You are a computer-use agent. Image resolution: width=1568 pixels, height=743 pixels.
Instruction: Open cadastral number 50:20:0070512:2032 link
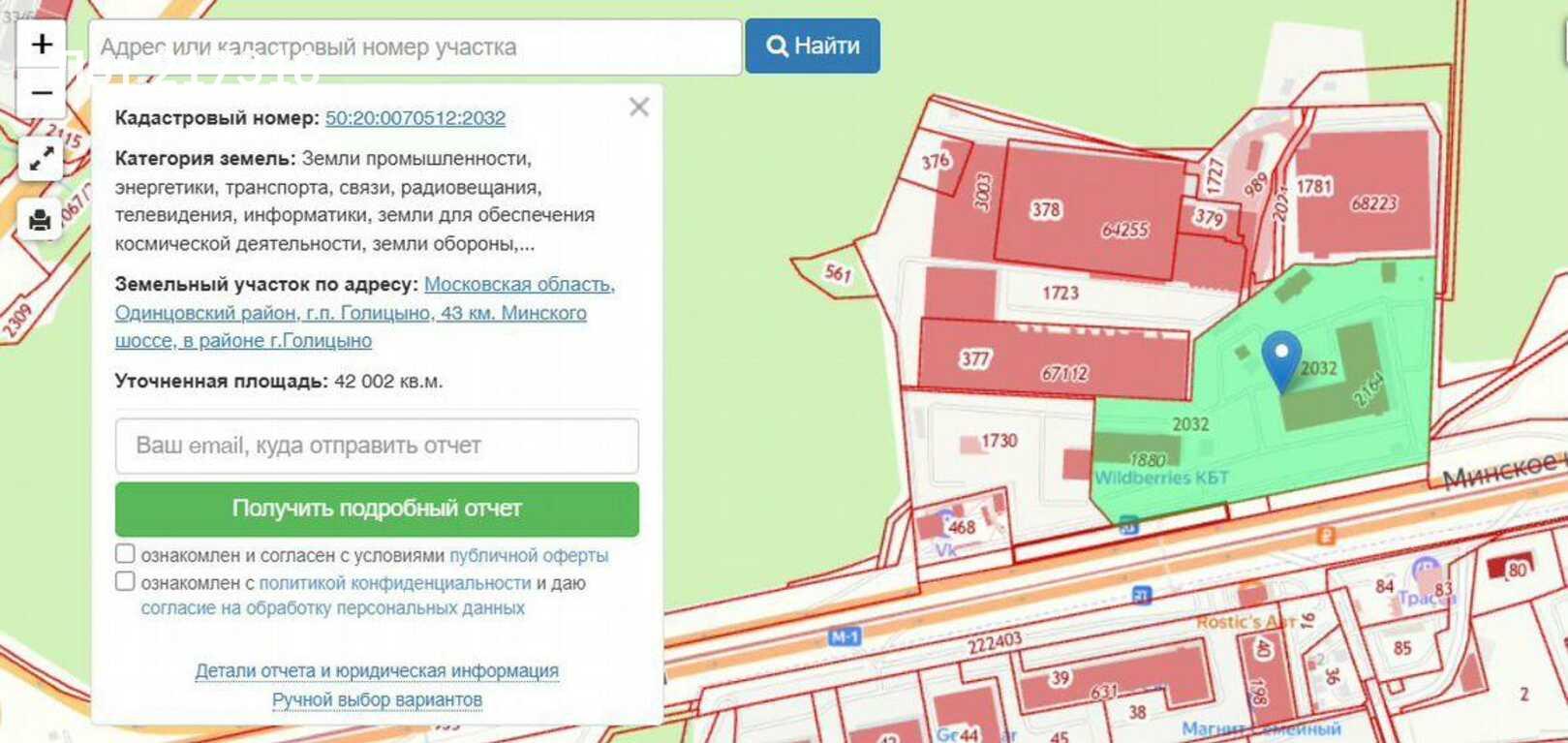pyautogui.click(x=415, y=118)
